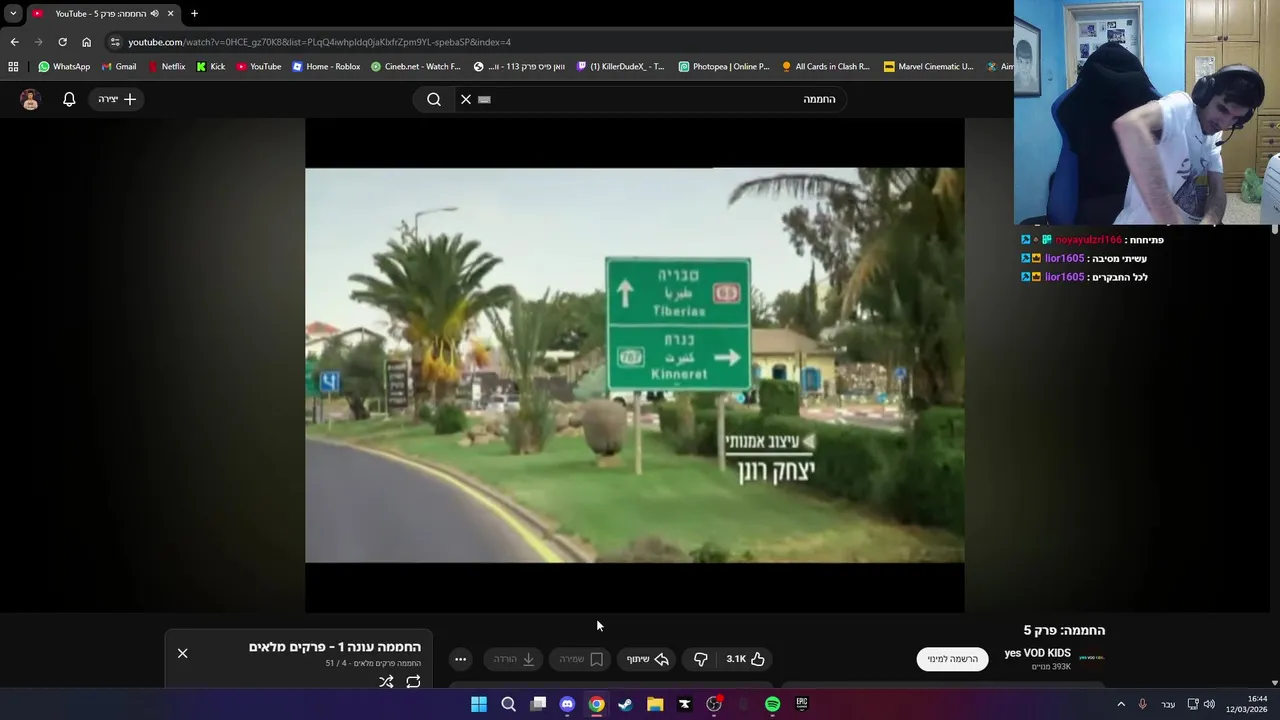Click the microphone icon in system tray
The width and height of the screenshot is (1280, 720).
pyautogui.click(x=1142, y=704)
